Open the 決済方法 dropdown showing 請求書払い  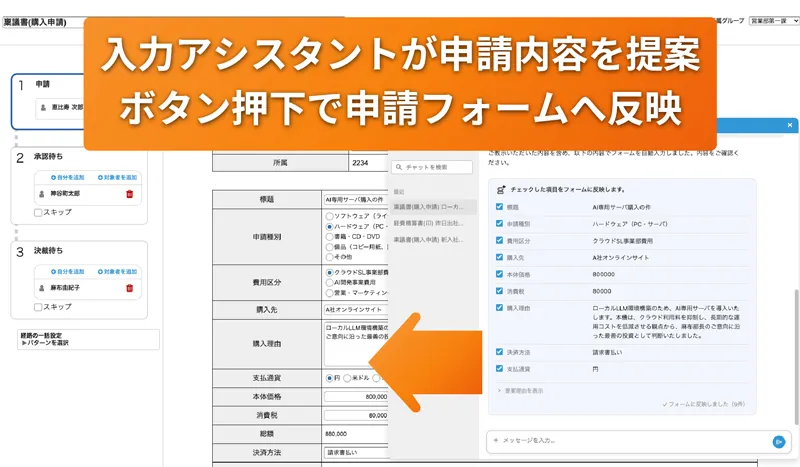coord(356,453)
